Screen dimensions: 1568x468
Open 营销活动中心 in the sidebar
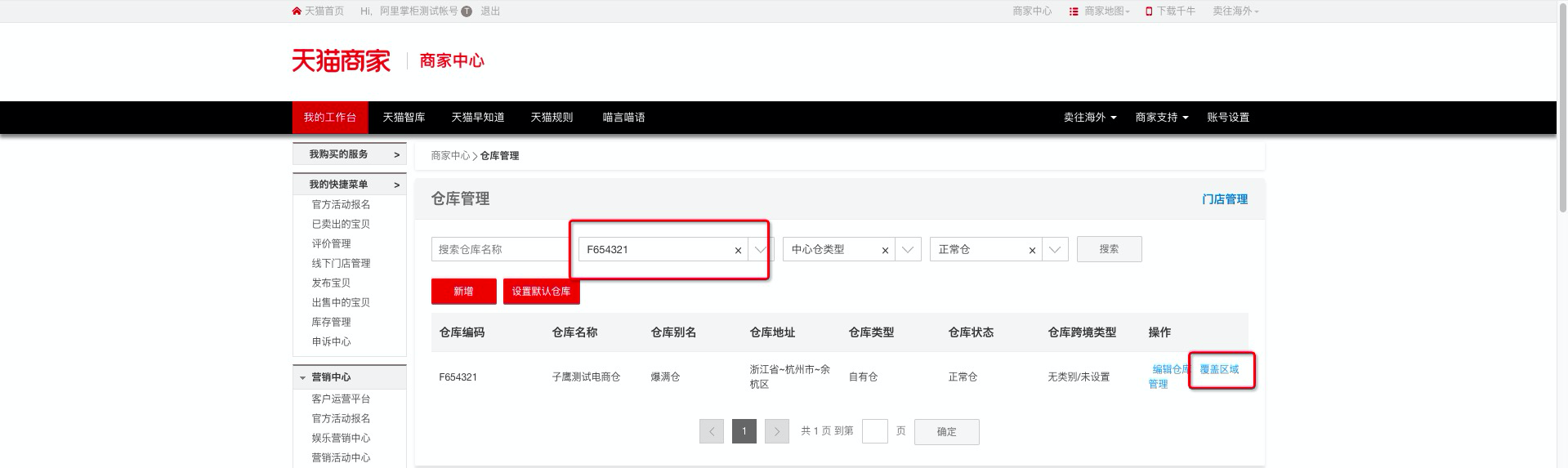341,458
